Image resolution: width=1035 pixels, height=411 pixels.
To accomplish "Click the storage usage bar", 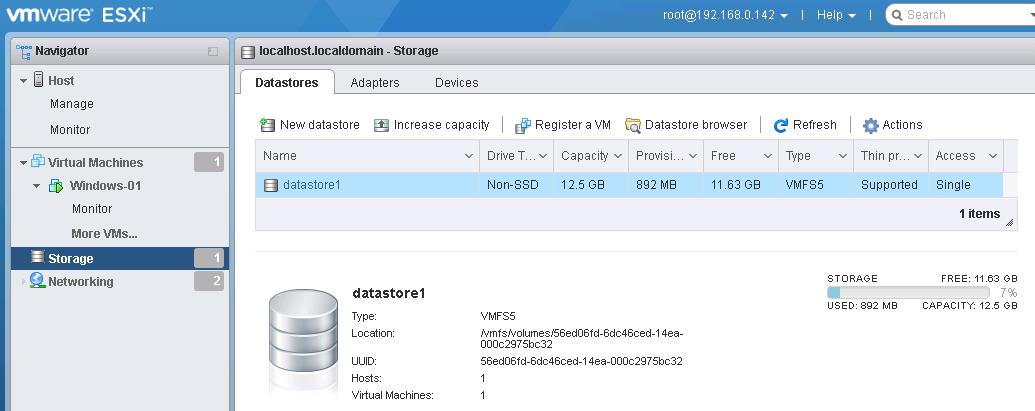I will (x=907, y=292).
